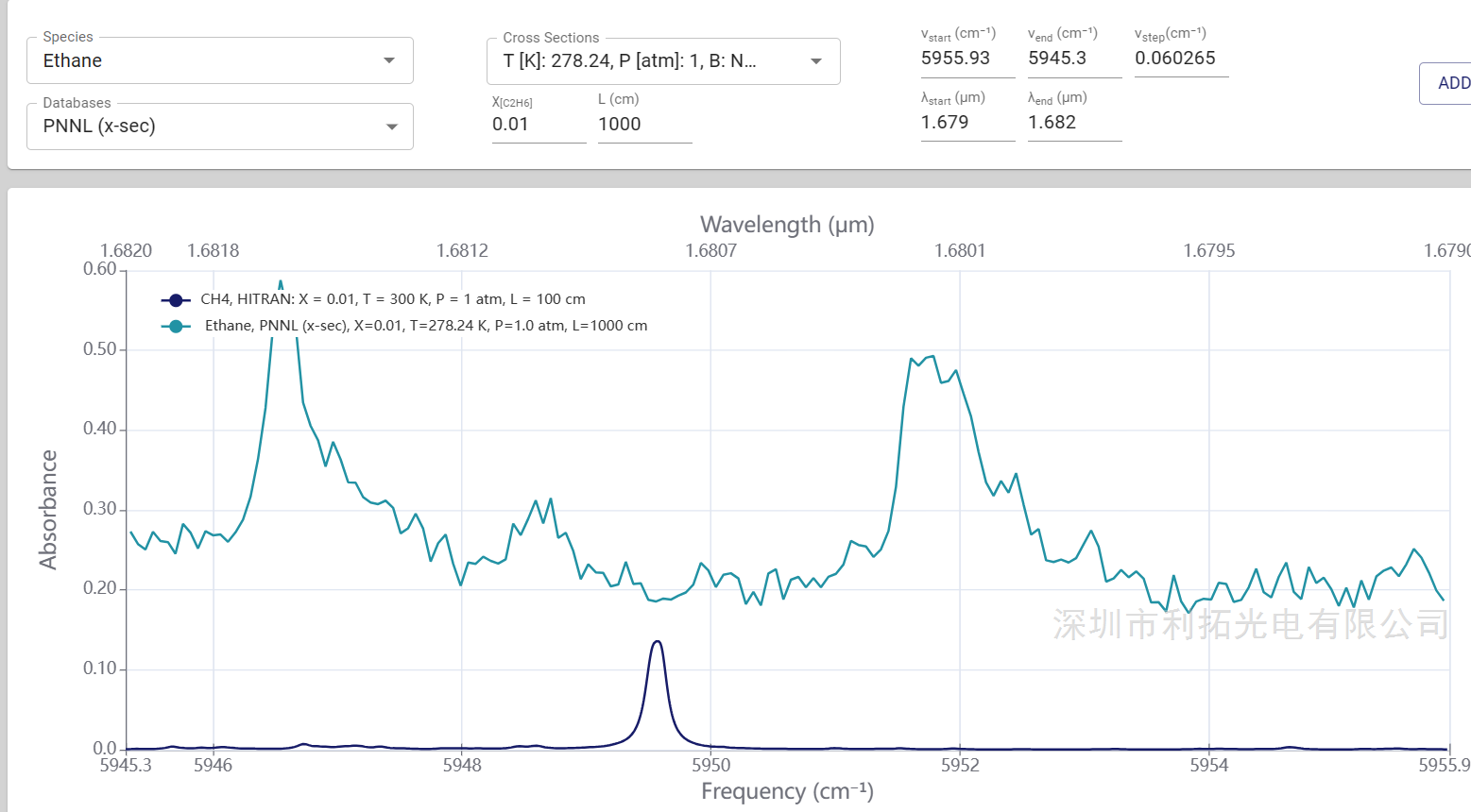Image resolution: width=1471 pixels, height=812 pixels.
Task: Click the CH4 HITRAN legend label text
Action: 393,299
